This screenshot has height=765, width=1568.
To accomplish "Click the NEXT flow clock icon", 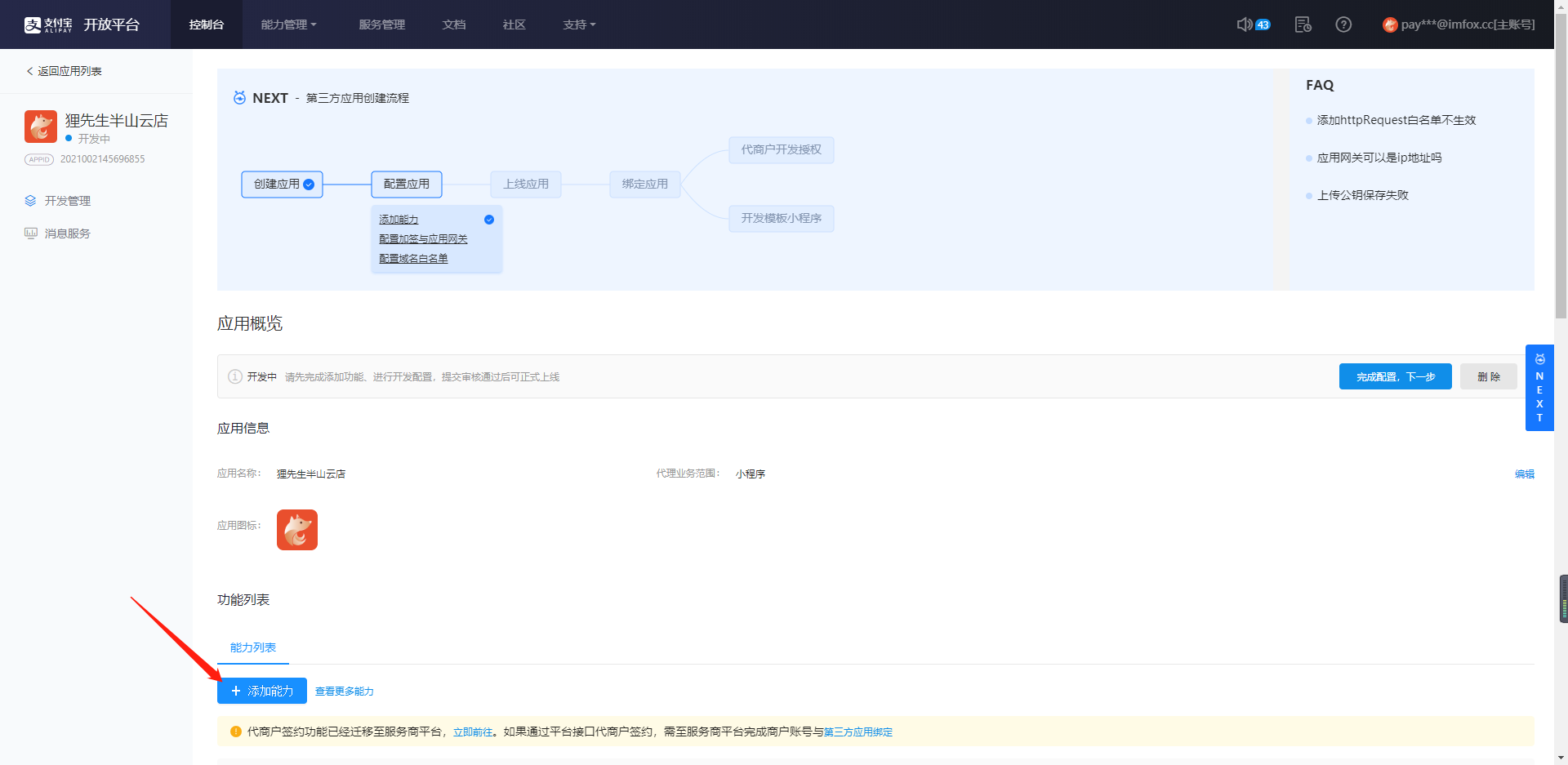I will [x=239, y=98].
